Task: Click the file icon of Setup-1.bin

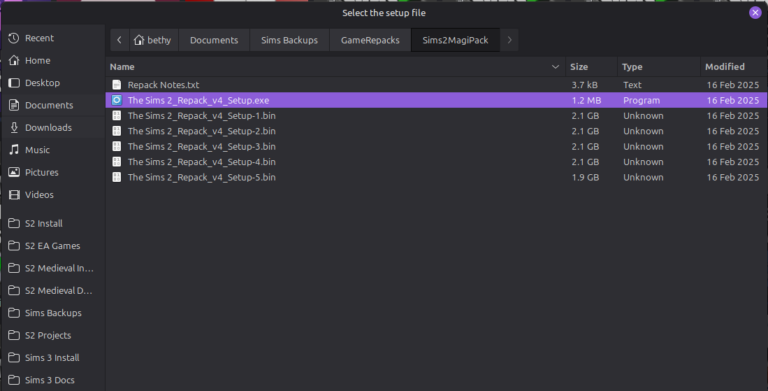Action: (117, 116)
